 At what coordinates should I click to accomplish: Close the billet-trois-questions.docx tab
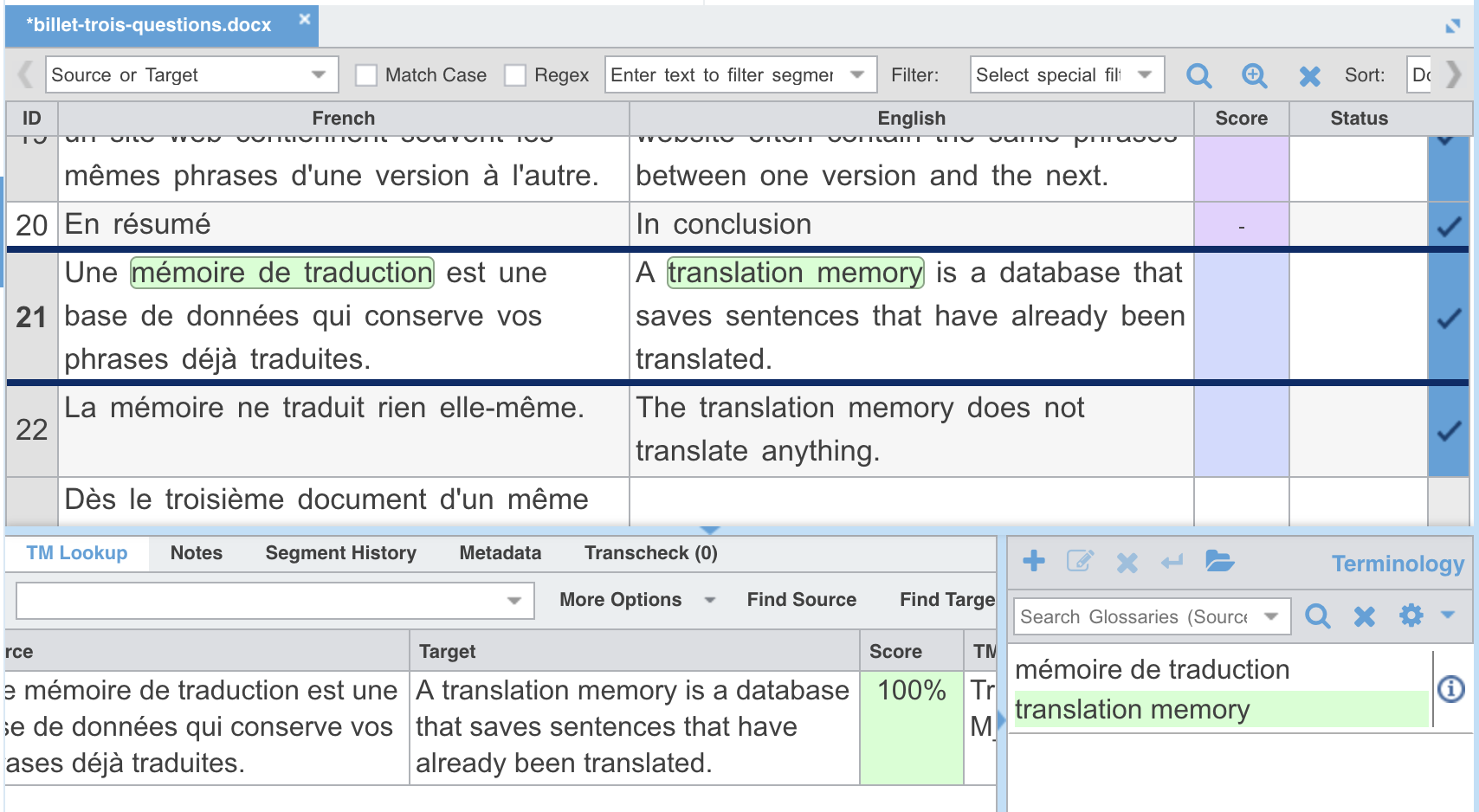click(x=304, y=18)
